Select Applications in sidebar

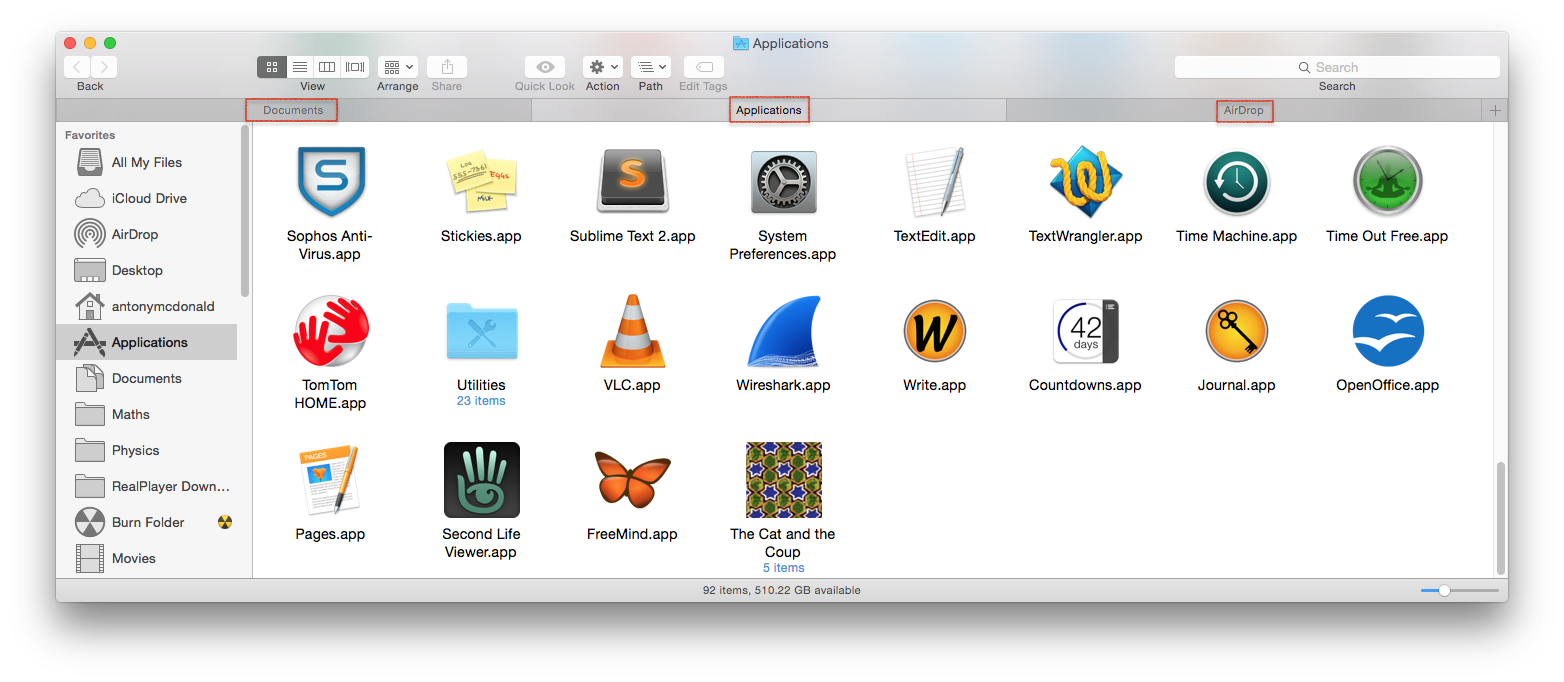pos(147,342)
